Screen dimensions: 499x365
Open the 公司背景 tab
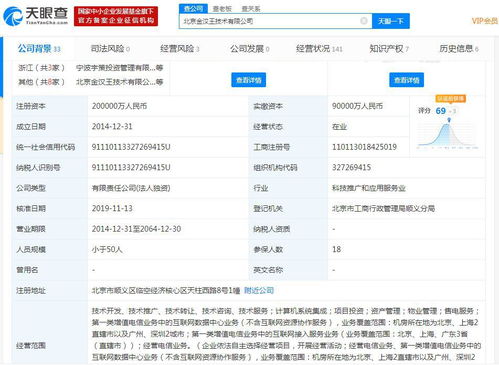[39, 49]
